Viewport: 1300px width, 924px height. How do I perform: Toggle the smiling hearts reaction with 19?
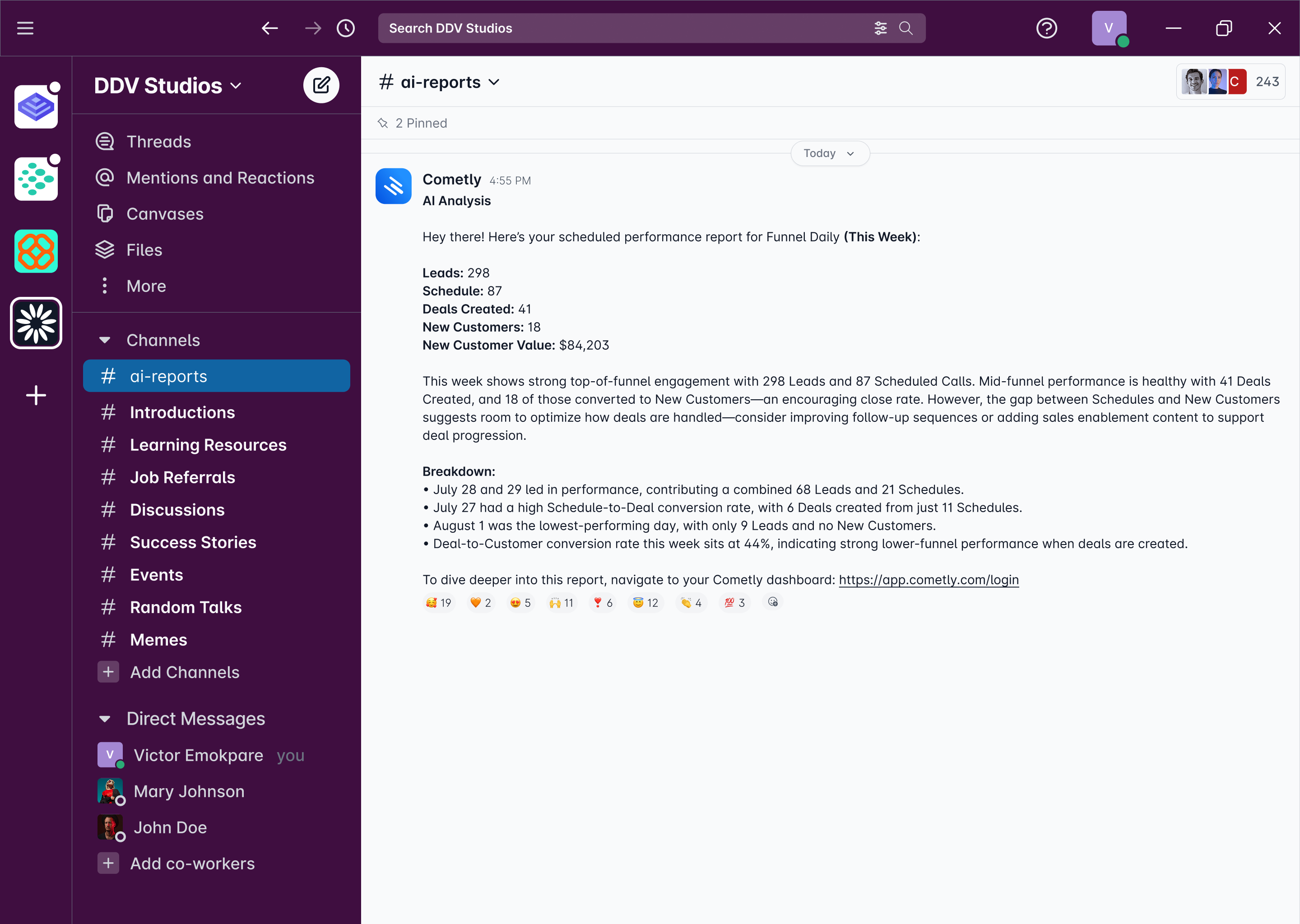coord(439,602)
